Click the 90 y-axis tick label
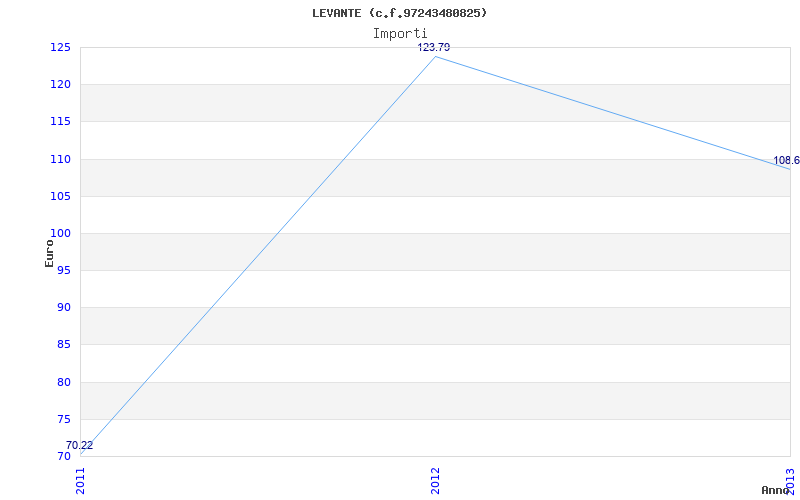This screenshot has width=800, height=500. click(x=63, y=308)
